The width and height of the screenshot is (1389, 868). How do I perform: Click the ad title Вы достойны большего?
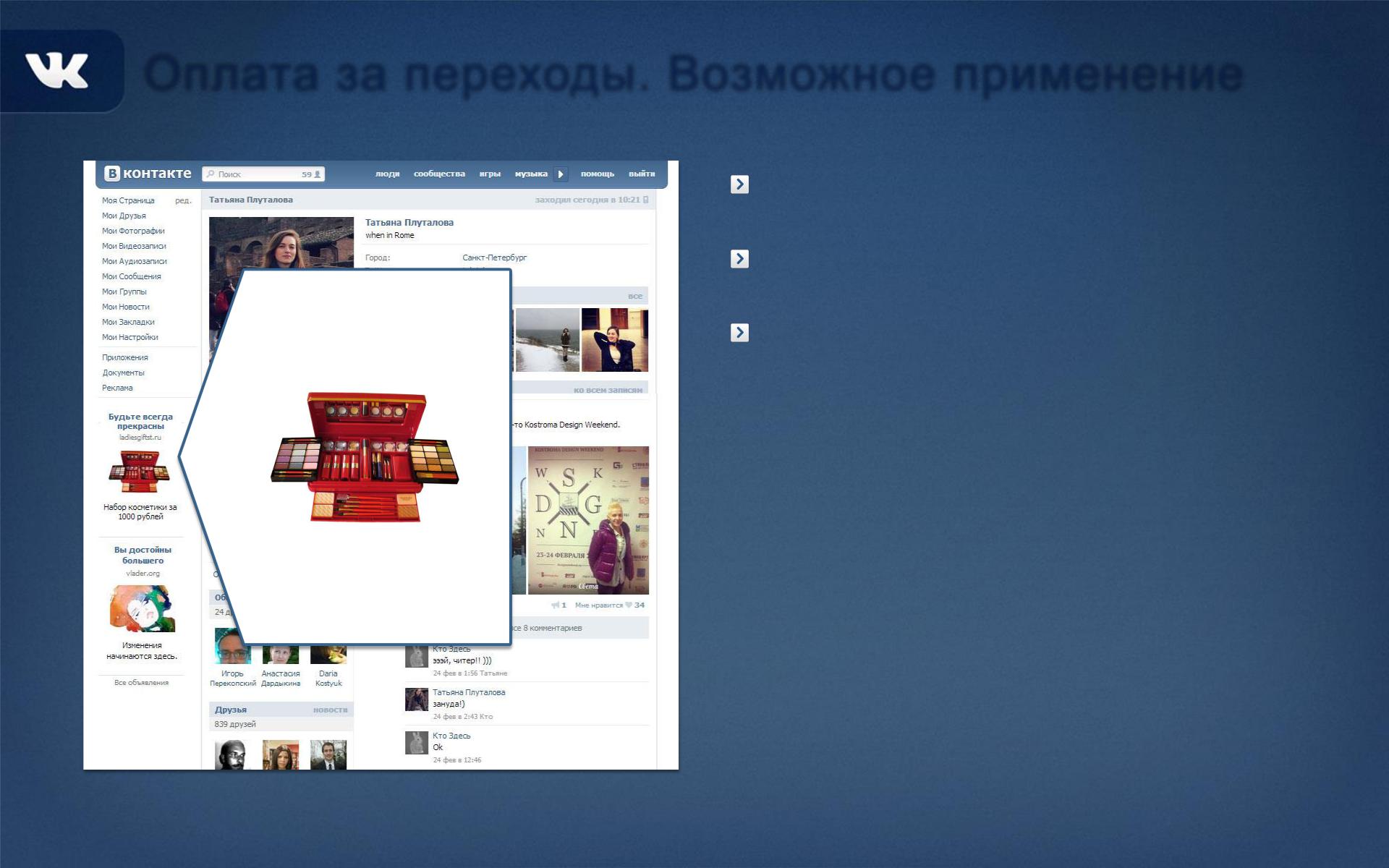coord(143,555)
